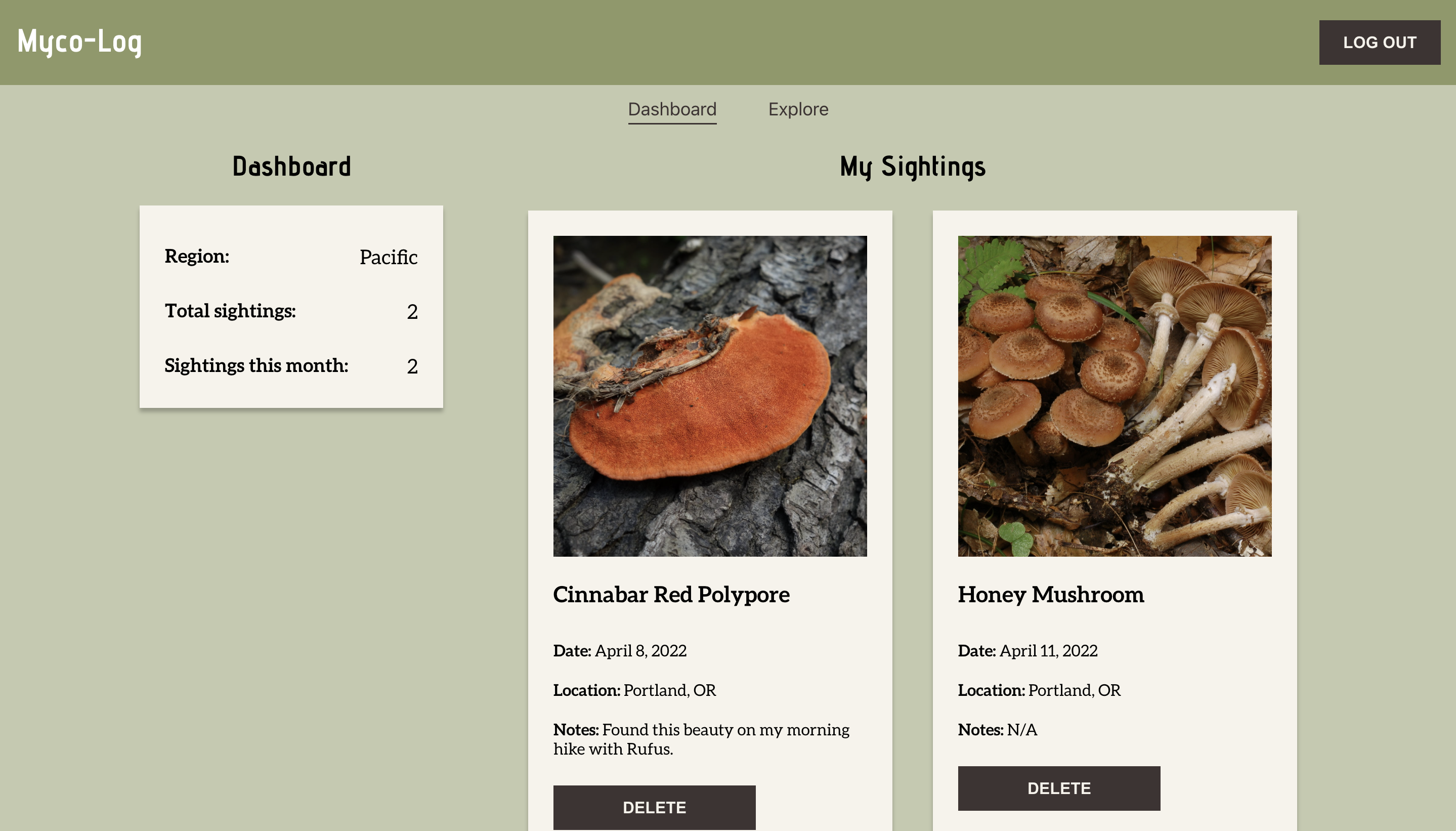This screenshot has width=1456, height=831.
Task: Select the Pacific region value
Action: pyautogui.click(x=389, y=257)
